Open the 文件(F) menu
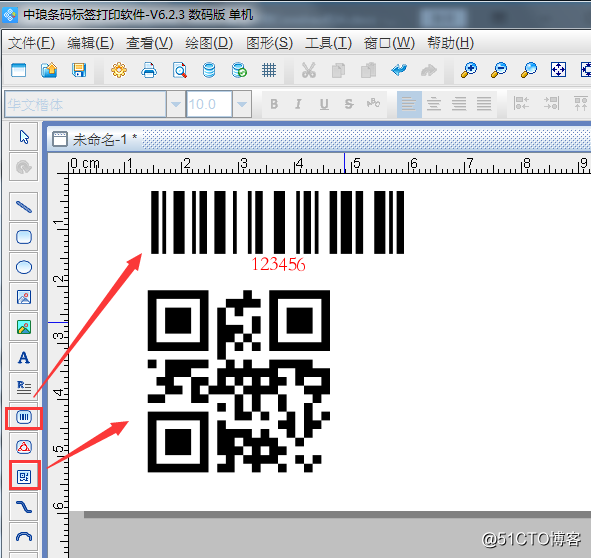Screen dimensions: 591x558 [32, 43]
